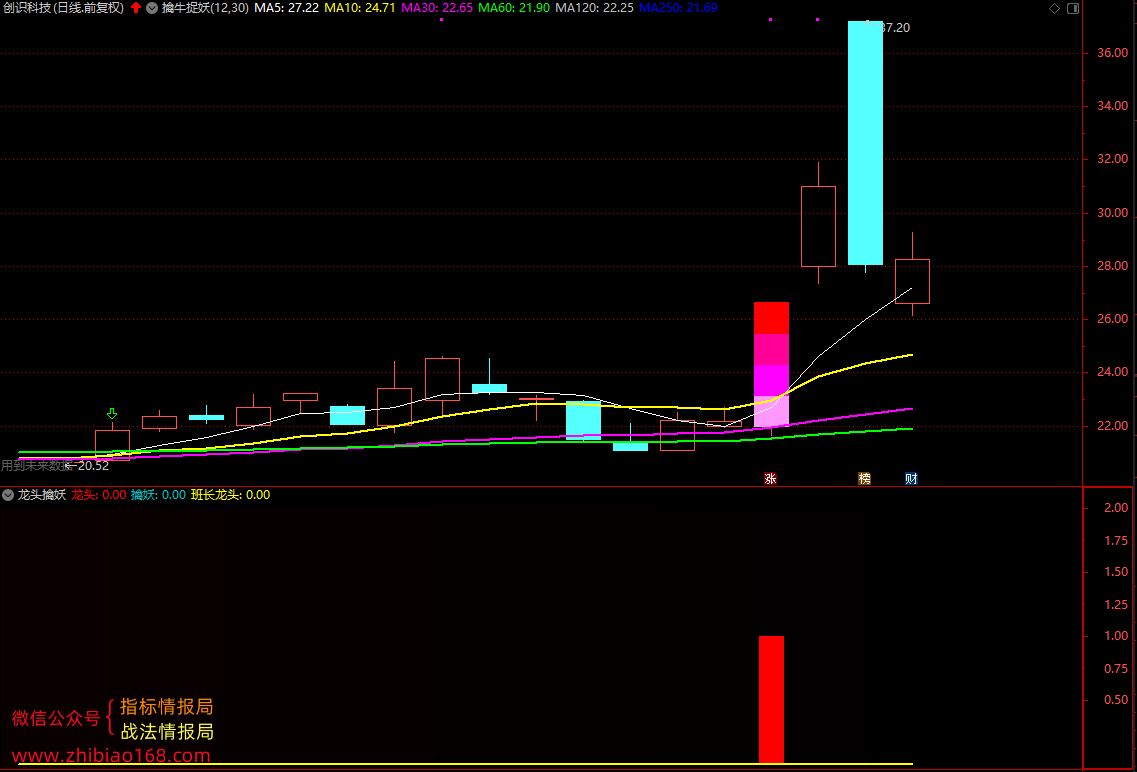Click the 龙头: 0.00 value label

(99, 495)
